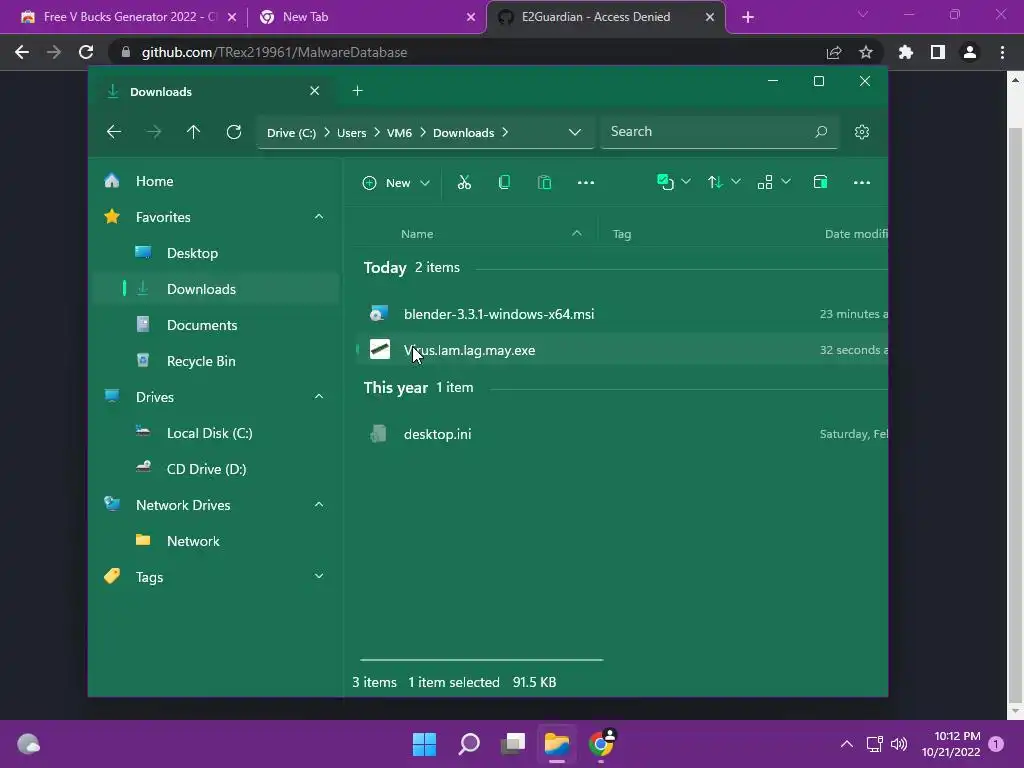Click the Tag column header

pyautogui.click(x=622, y=234)
